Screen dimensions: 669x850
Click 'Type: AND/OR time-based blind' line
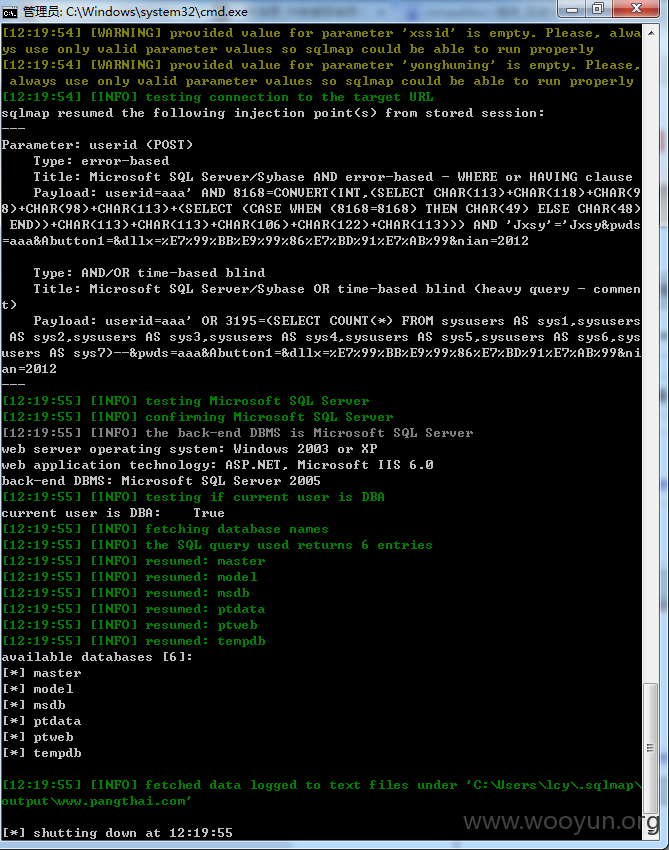click(x=149, y=273)
